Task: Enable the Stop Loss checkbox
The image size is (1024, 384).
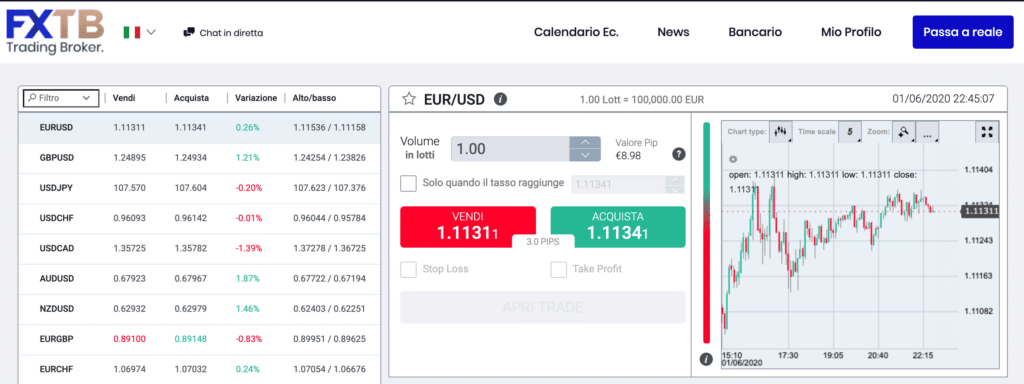Action: click(408, 269)
